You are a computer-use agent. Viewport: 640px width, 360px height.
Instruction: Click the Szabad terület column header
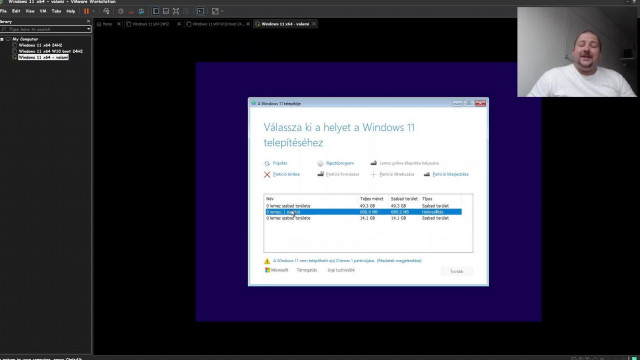click(x=404, y=199)
